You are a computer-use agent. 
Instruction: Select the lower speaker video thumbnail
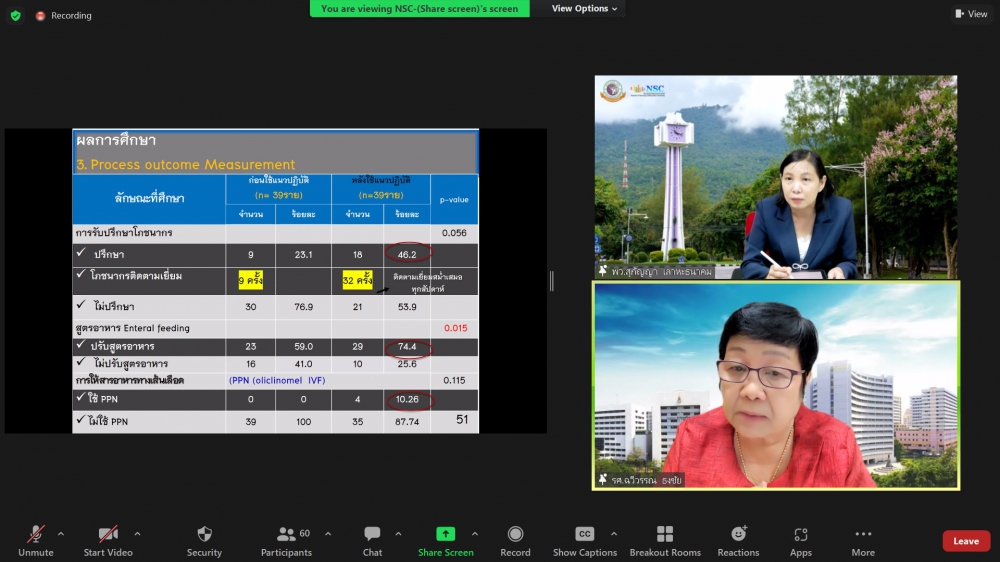(775, 386)
